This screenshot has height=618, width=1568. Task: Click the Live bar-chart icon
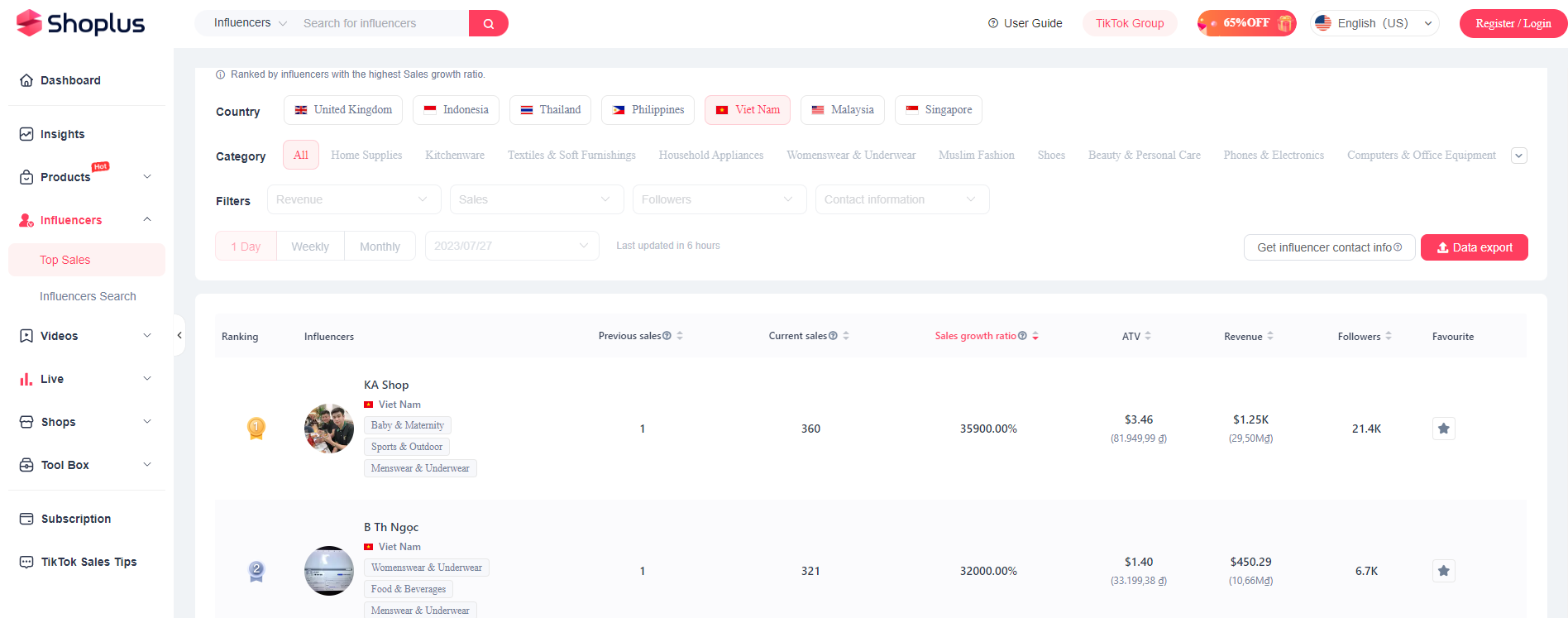point(26,379)
